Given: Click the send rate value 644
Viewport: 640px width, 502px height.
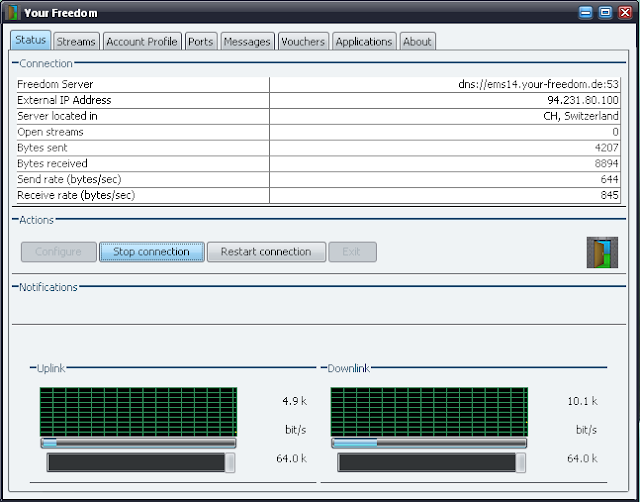Looking at the screenshot, I should (609, 179).
